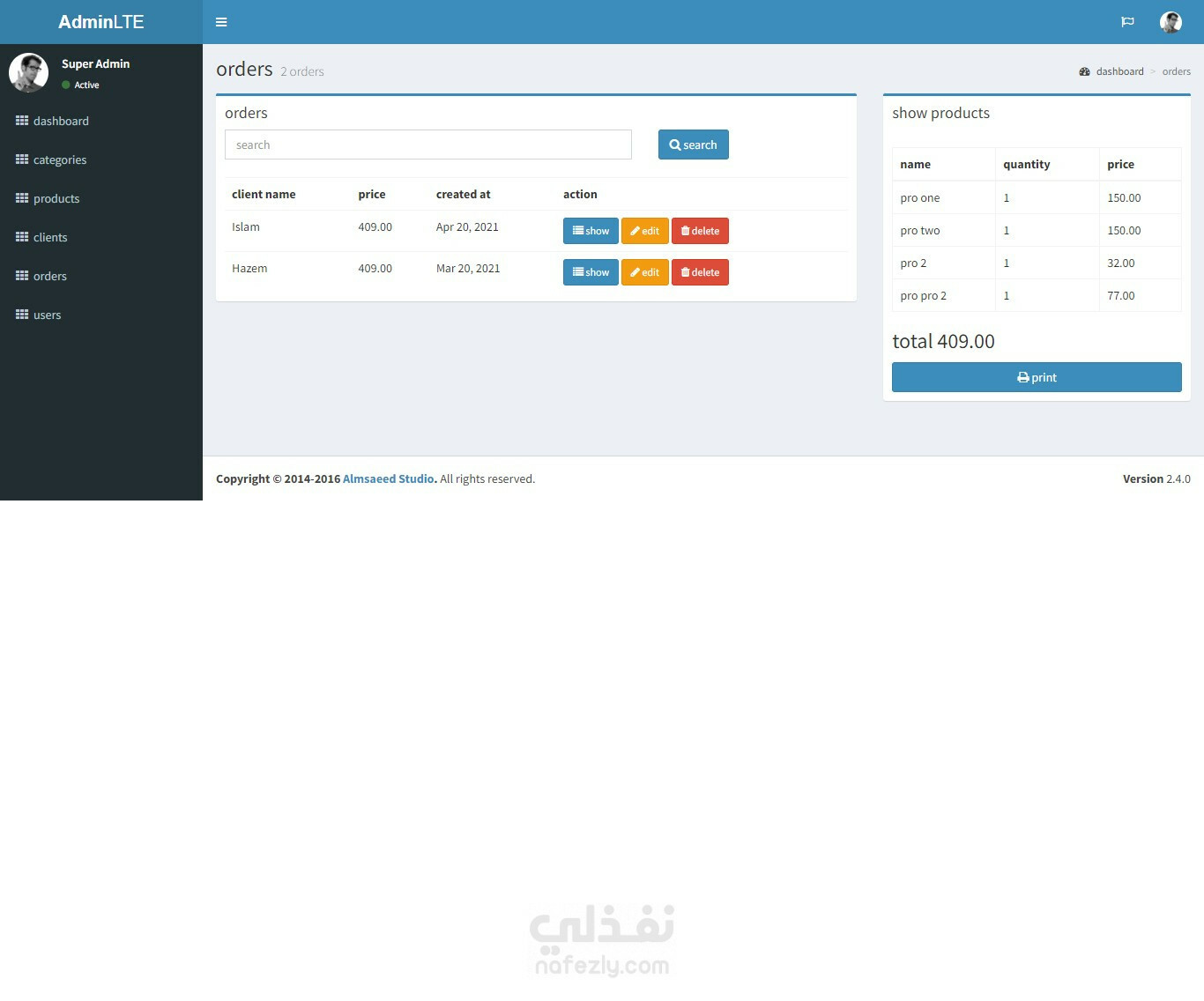1204x1001 pixels.
Task: Click the client name column header
Action: (264, 194)
